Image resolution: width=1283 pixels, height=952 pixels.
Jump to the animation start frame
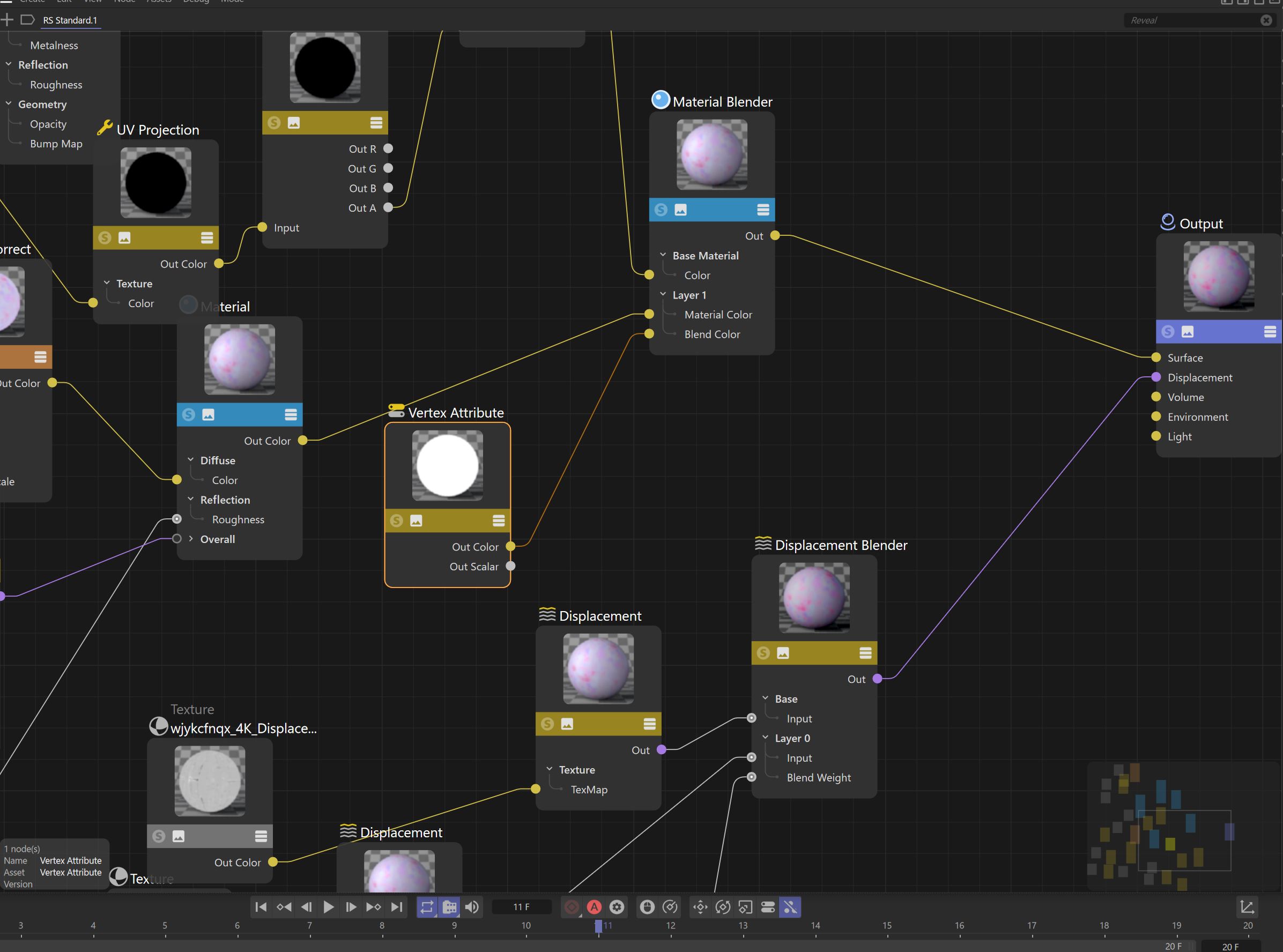click(261, 907)
